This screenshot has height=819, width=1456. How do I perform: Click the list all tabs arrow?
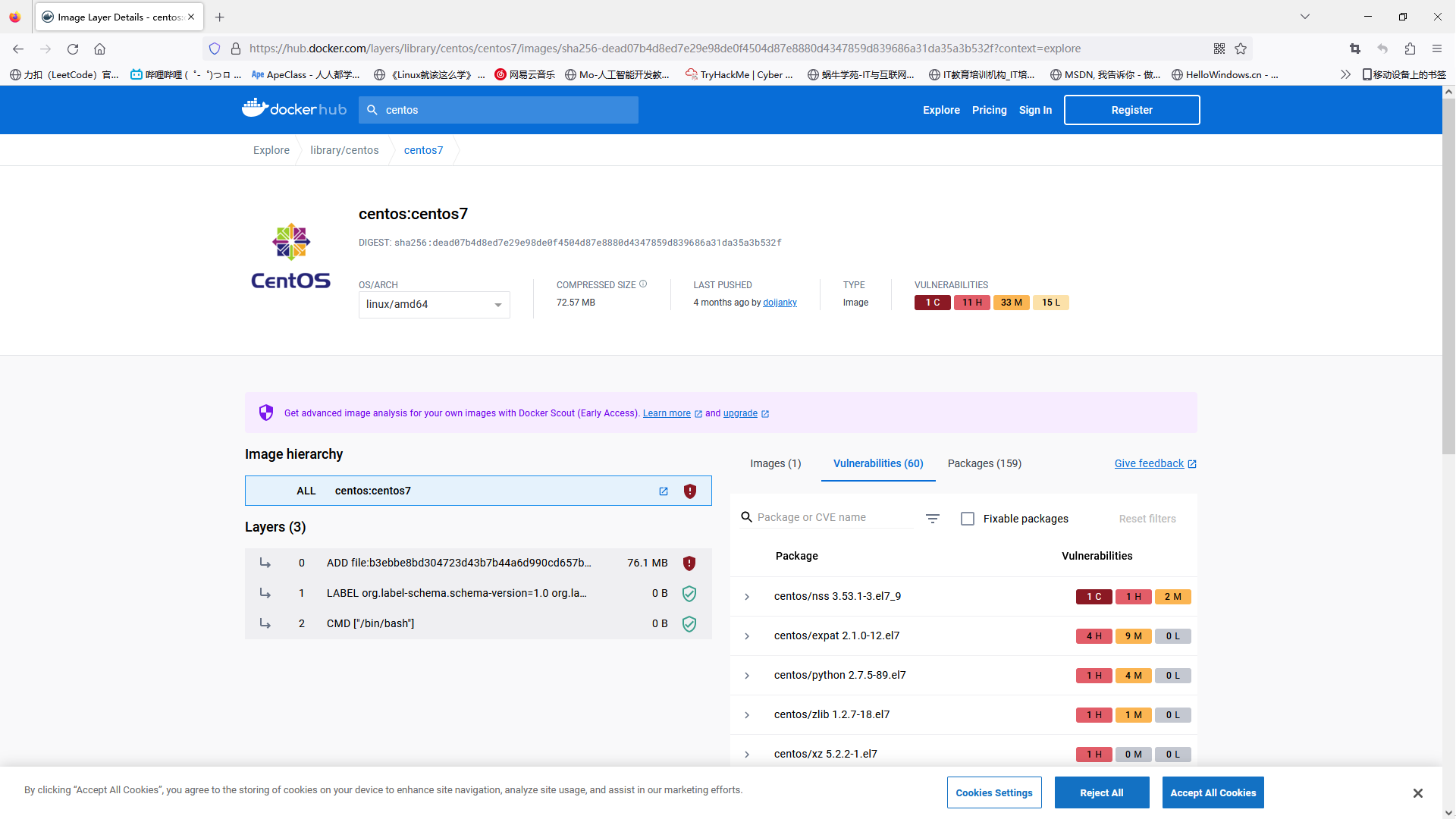(x=1305, y=17)
